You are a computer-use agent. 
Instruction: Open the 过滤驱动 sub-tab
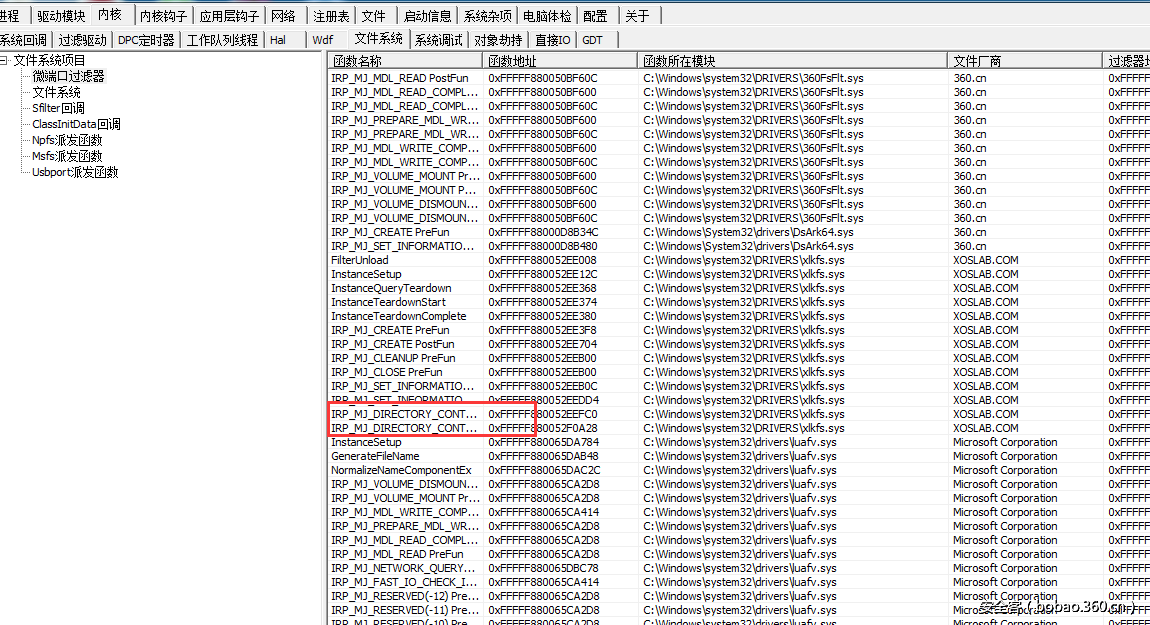[x=82, y=40]
